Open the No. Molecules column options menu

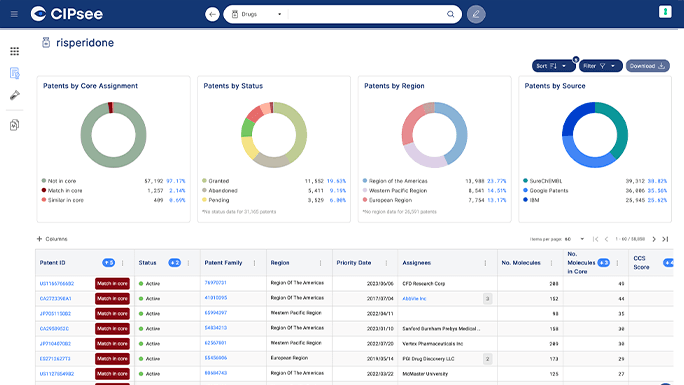tap(551, 263)
